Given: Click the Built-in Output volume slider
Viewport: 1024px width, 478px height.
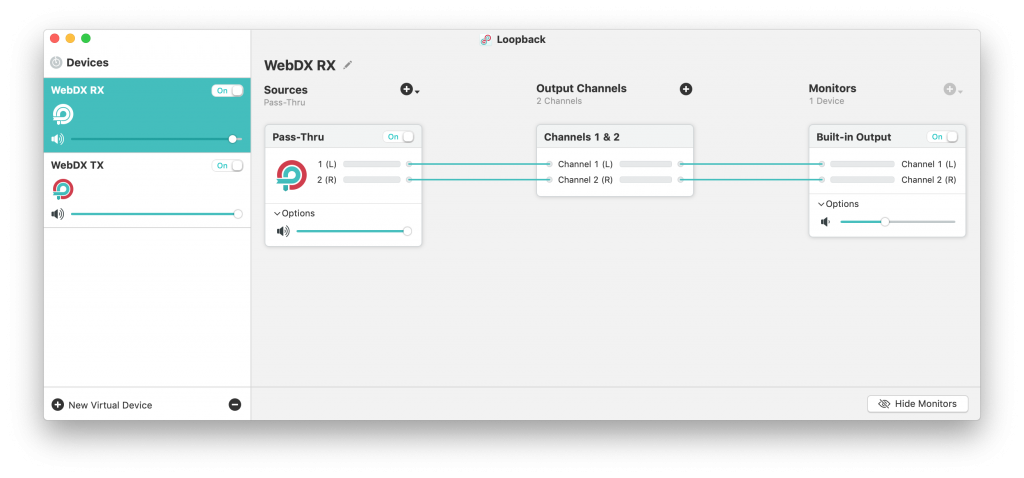Looking at the screenshot, I should pyautogui.click(x=897, y=222).
